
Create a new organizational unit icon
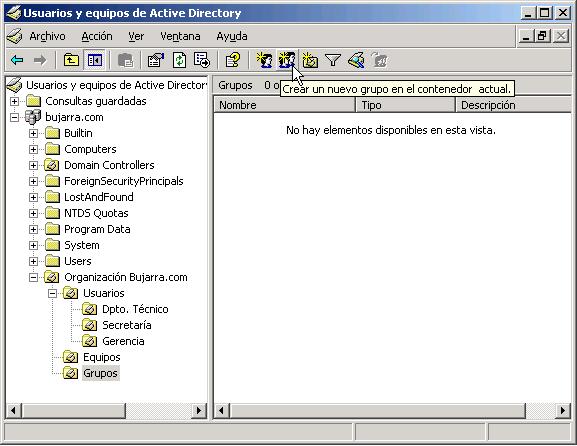pyautogui.click(x=310, y=60)
